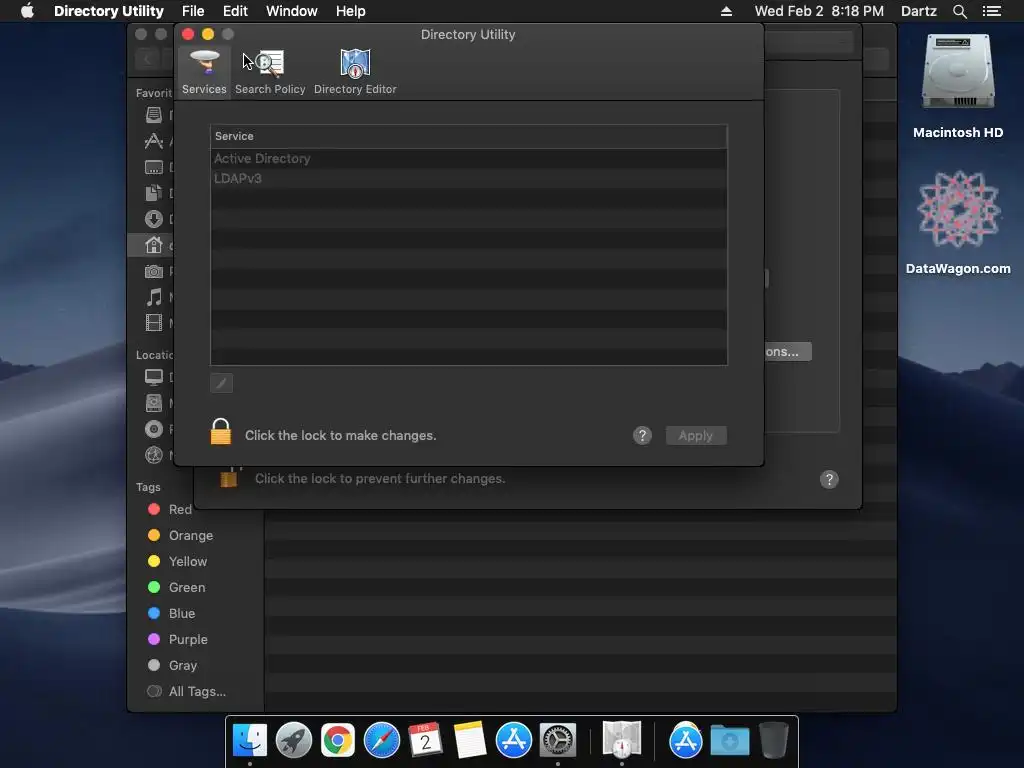Select the DataWagon.com desktop icon
Image resolution: width=1024 pixels, height=768 pixels.
click(x=957, y=211)
